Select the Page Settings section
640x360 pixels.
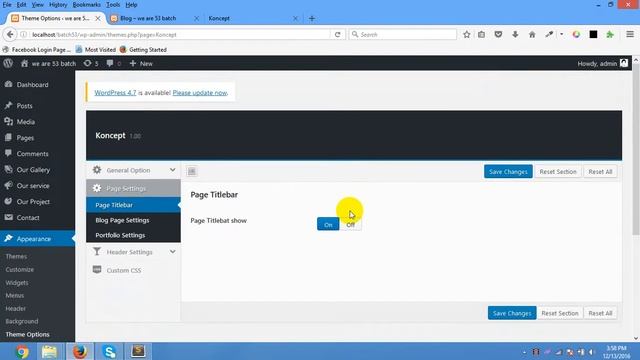coord(133,188)
